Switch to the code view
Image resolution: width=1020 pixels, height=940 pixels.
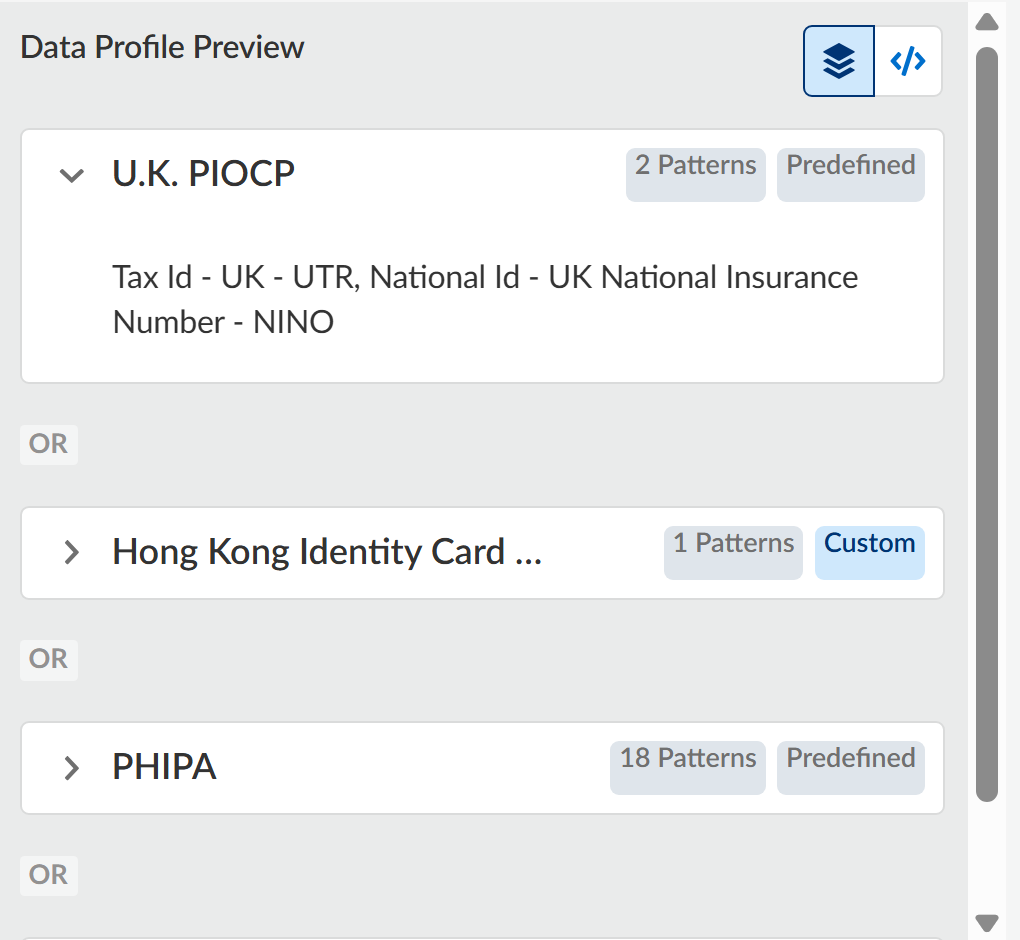point(908,62)
